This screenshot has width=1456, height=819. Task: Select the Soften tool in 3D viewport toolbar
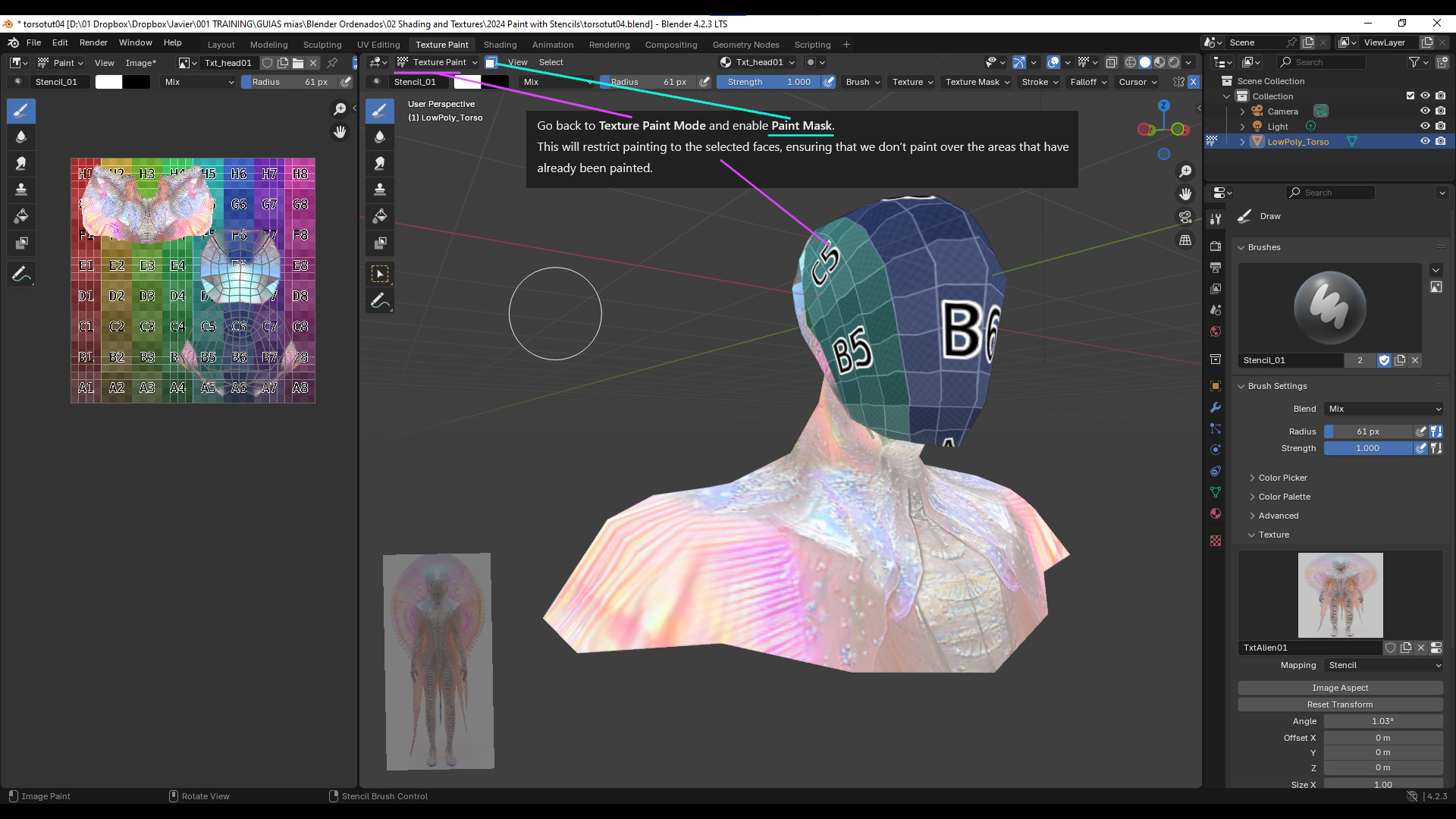point(380,137)
